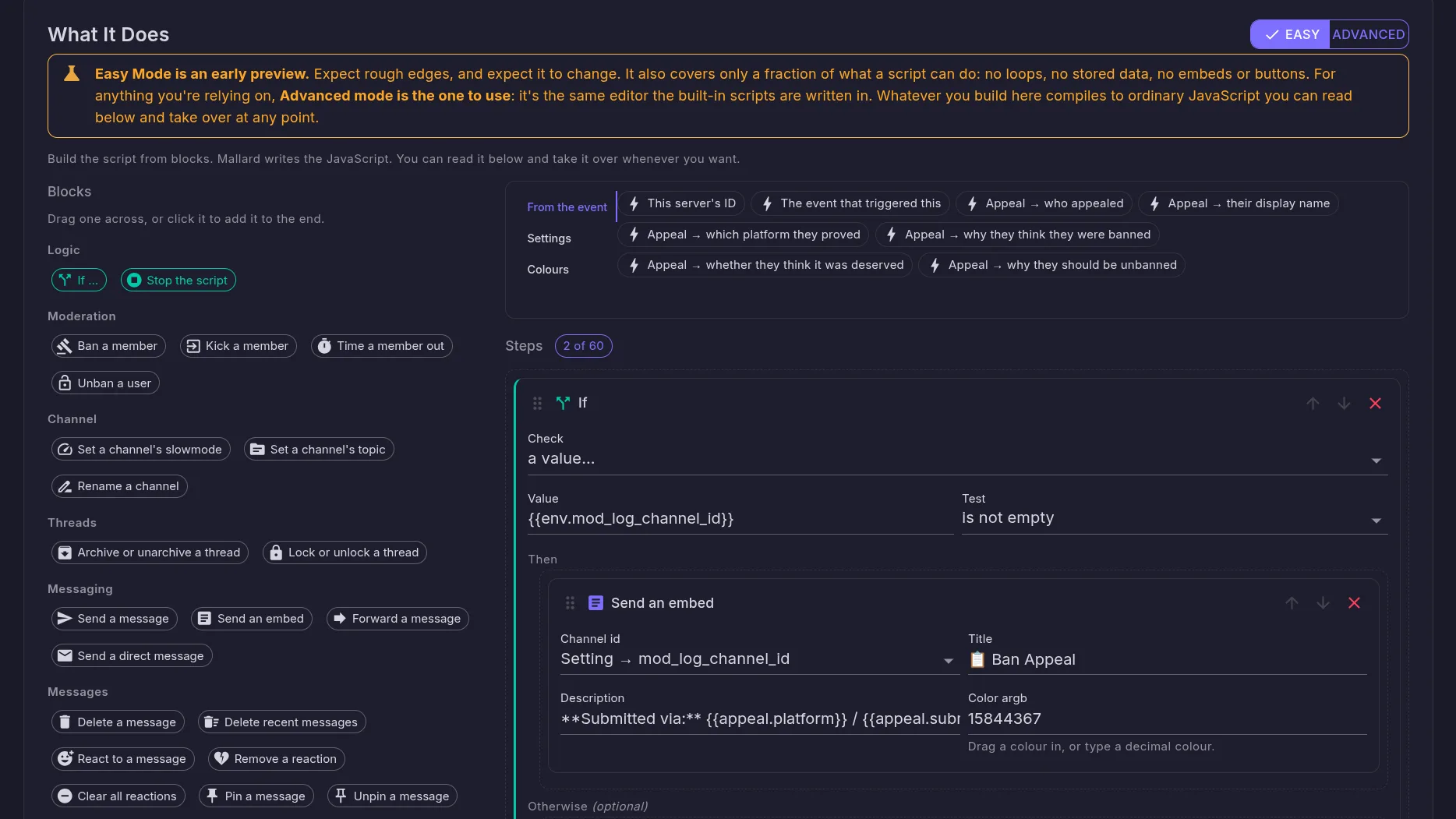The height and width of the screenshot is (819, 1456).
Task: Click the arrow icon on Forward a message
Action: tap(339, 619)
